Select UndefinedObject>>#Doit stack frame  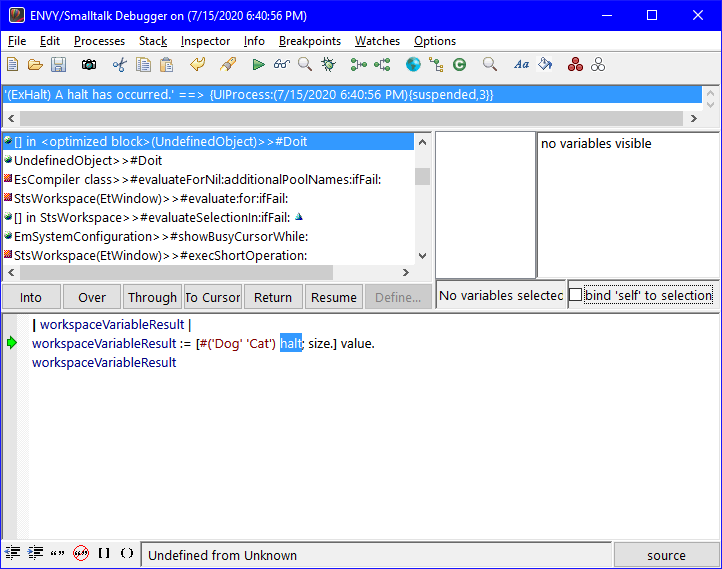(x=88, y=160)
